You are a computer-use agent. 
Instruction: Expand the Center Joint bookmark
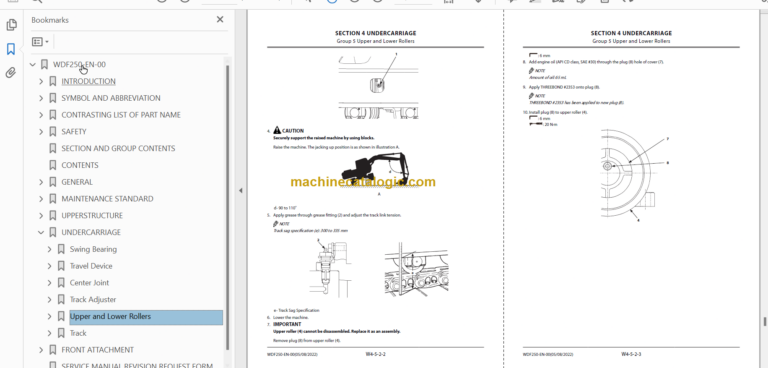[x=49, y=282]
